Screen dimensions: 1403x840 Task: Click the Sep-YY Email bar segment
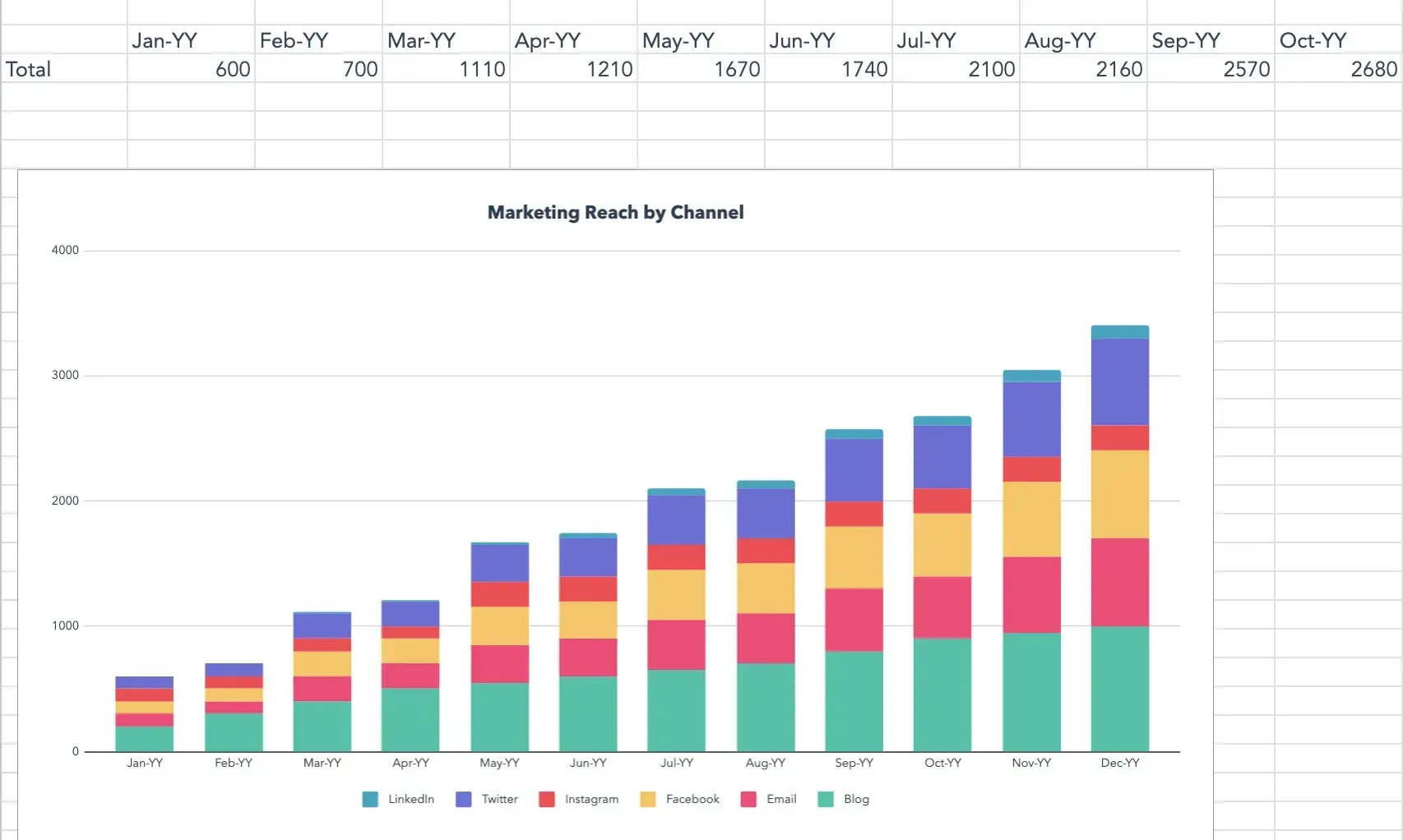[x=854, y=620]
